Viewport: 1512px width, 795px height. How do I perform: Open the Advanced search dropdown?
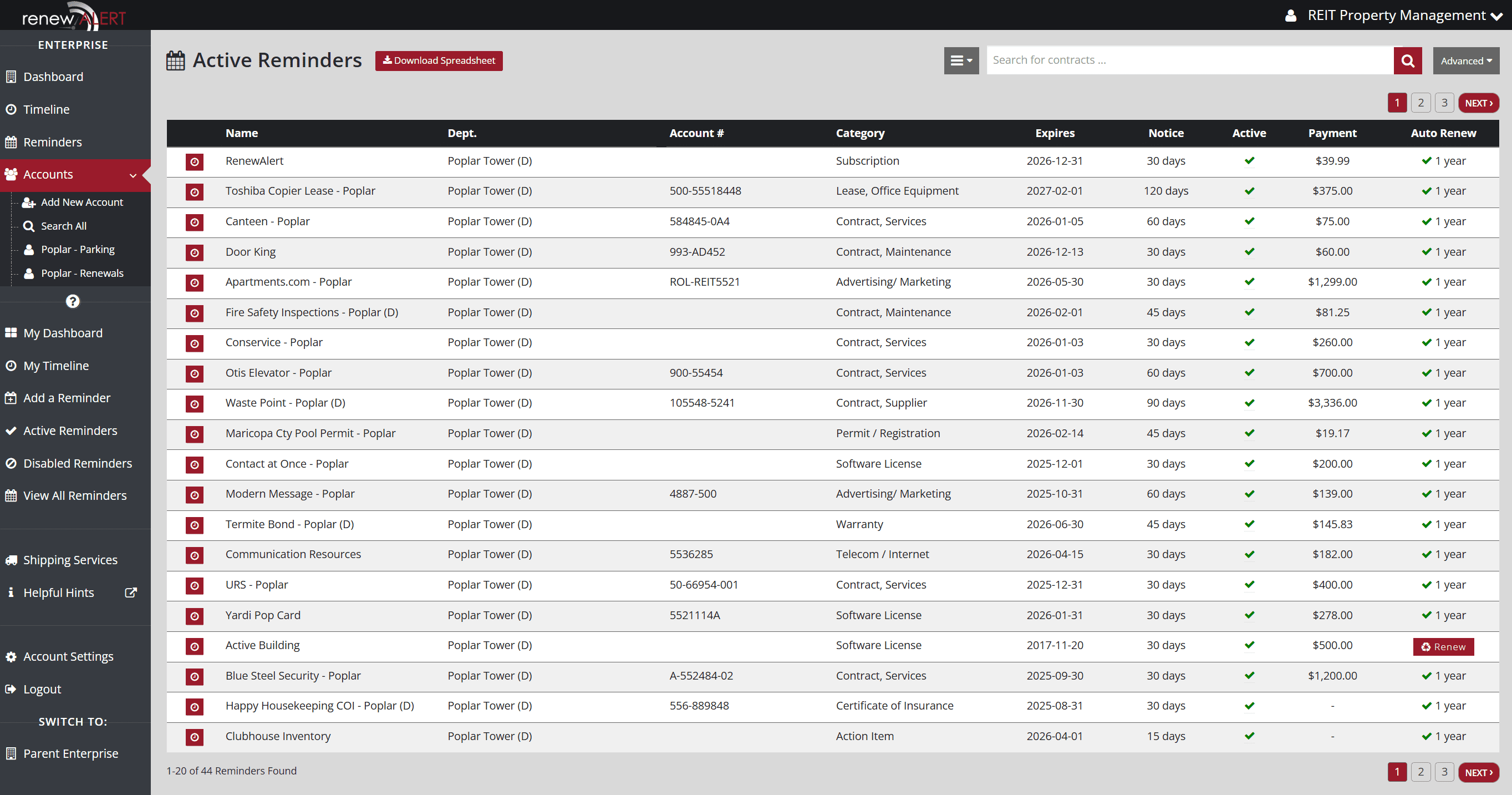coord(1465,60)
